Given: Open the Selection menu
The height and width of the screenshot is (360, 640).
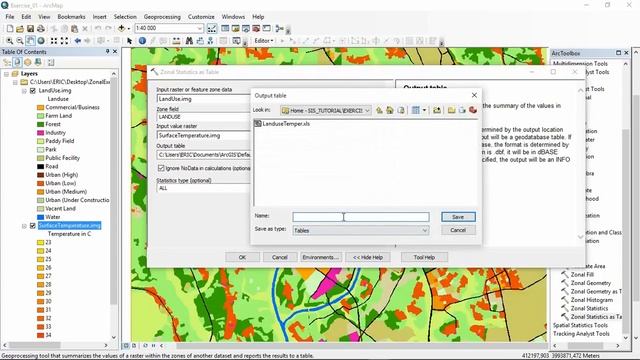Looking at the screenshot, I should tap(125, 17).
